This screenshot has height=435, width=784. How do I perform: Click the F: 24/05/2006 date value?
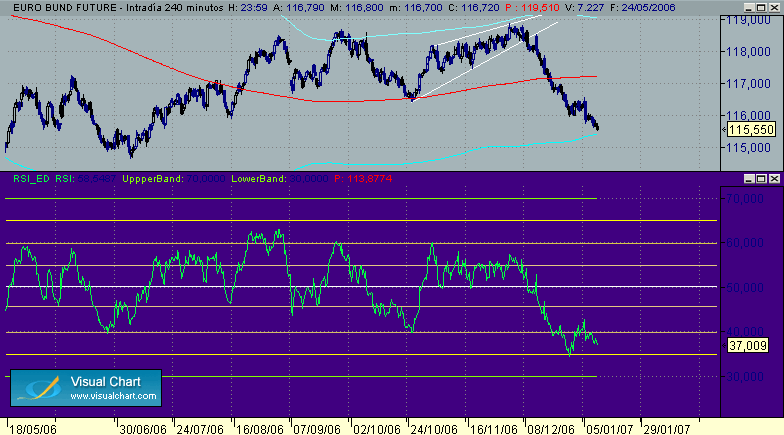point(642,8)
